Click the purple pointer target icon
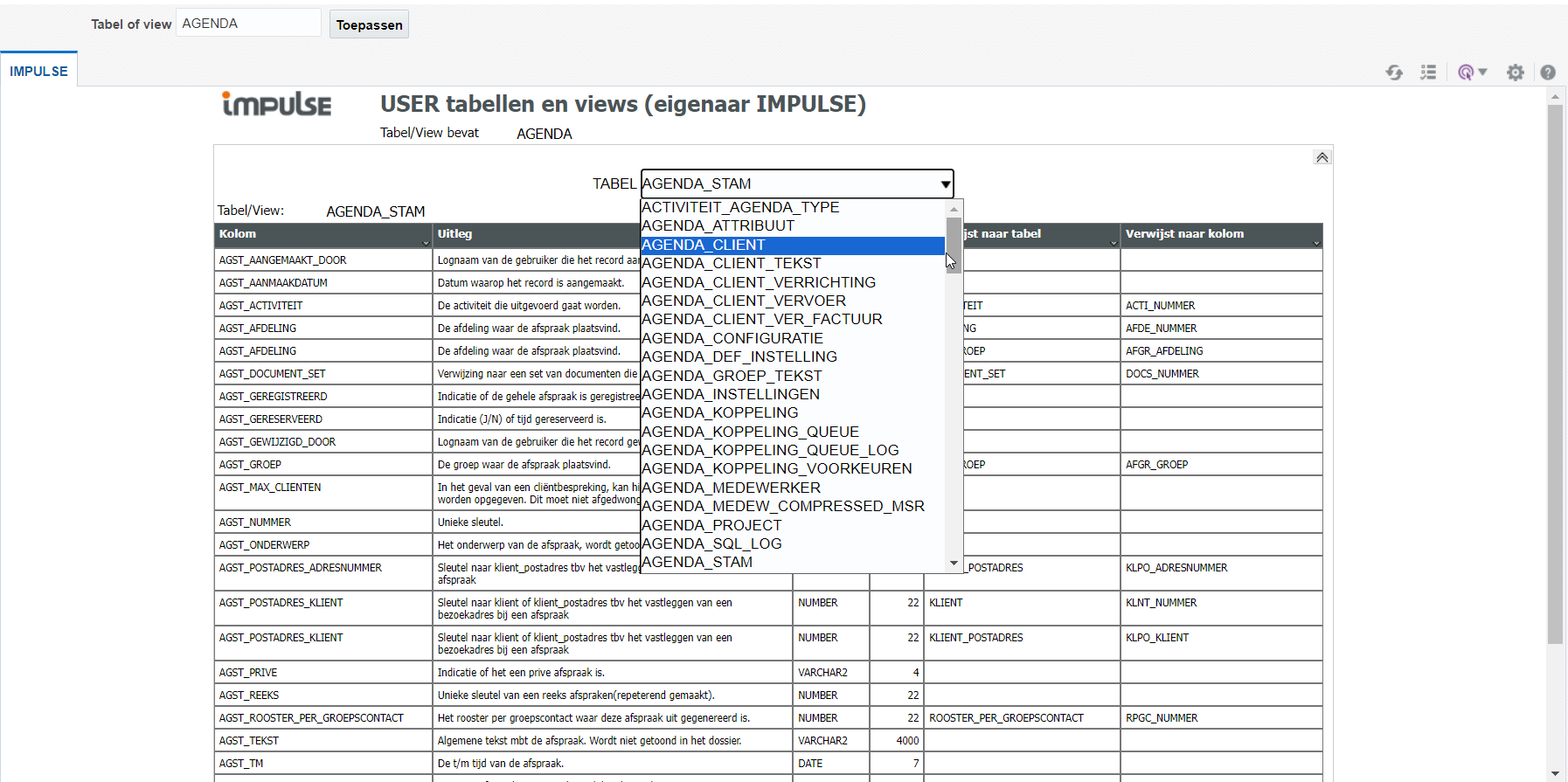Viewport: 1568px width, 782px height. point(1466,73)
